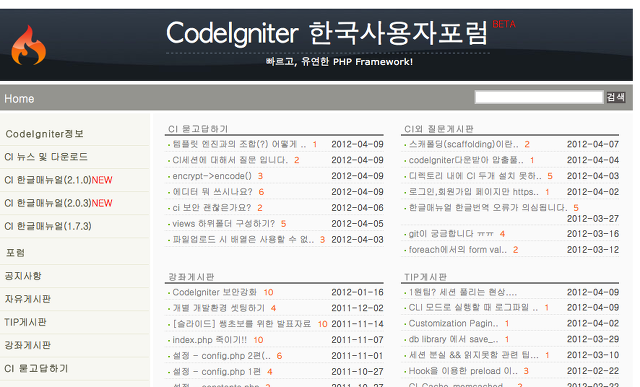Open post CI세션에 대해서 질문 입니다.
Image resolution: width=640 pixels, height=387 pixels.
coord(230,160)
